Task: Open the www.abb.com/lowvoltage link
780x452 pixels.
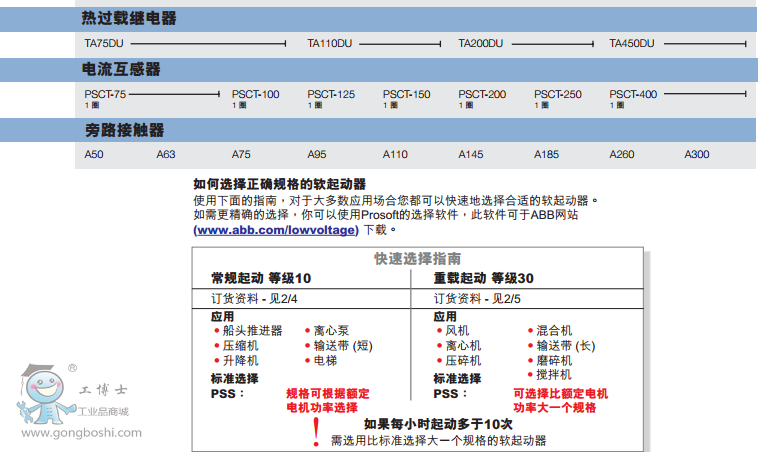Action: 275,230
